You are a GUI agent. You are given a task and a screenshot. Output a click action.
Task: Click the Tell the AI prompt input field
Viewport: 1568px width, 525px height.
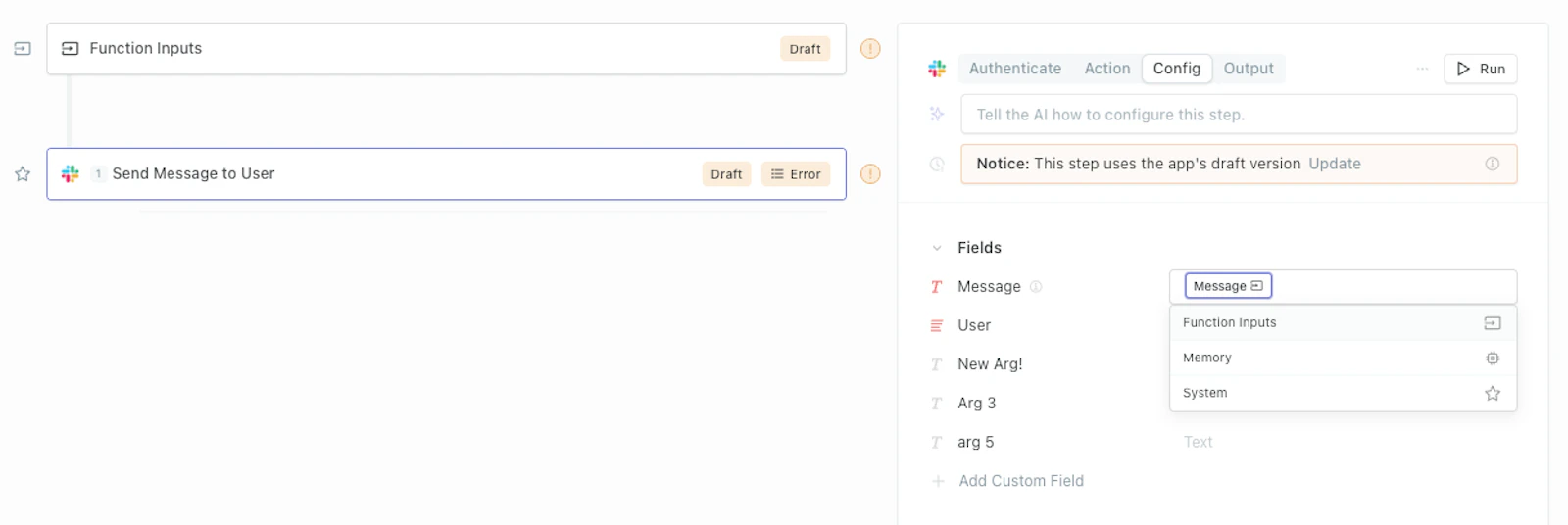point(1239,115)
